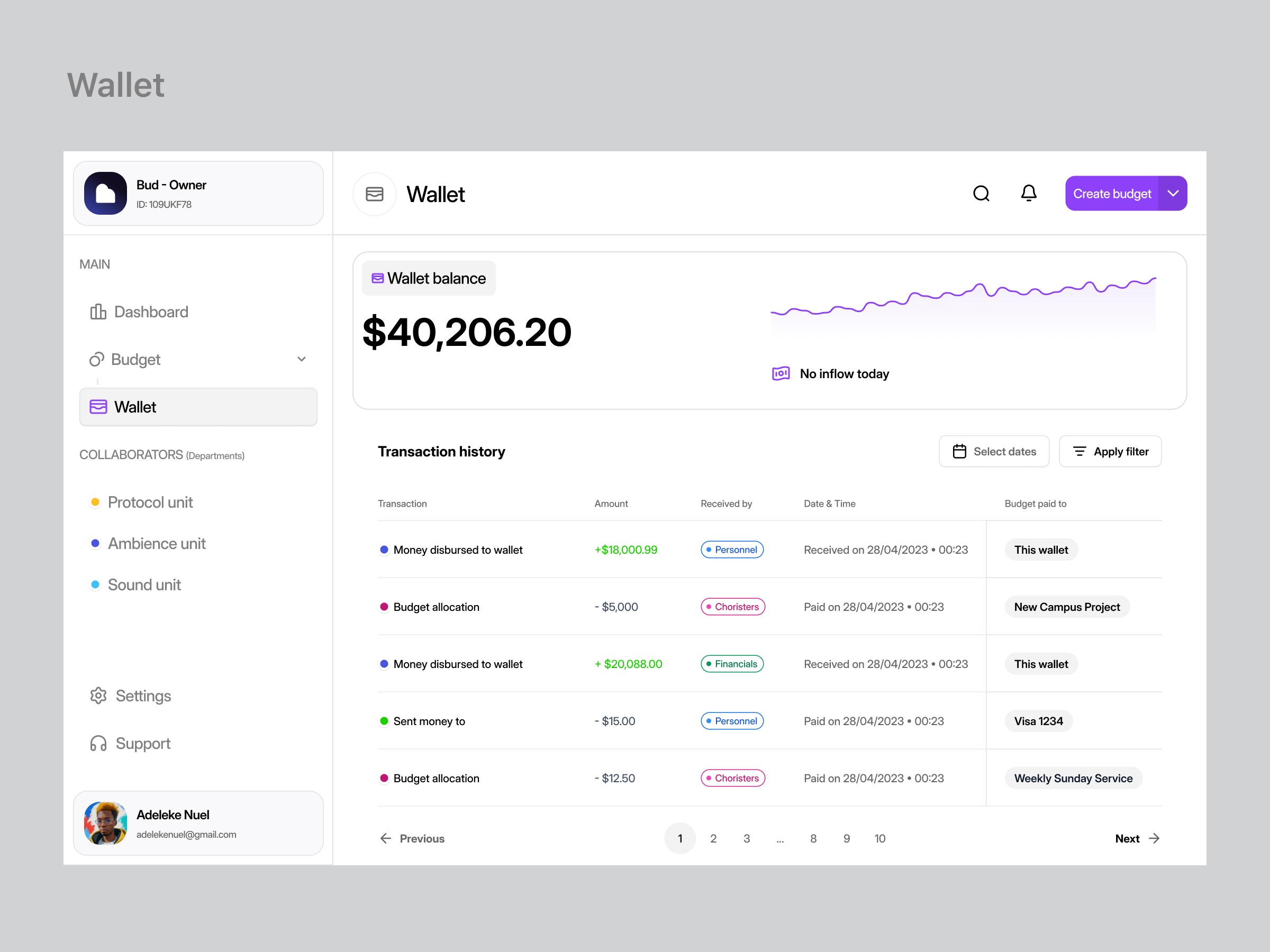Click the Bud app logo icon

pos(106,194)
